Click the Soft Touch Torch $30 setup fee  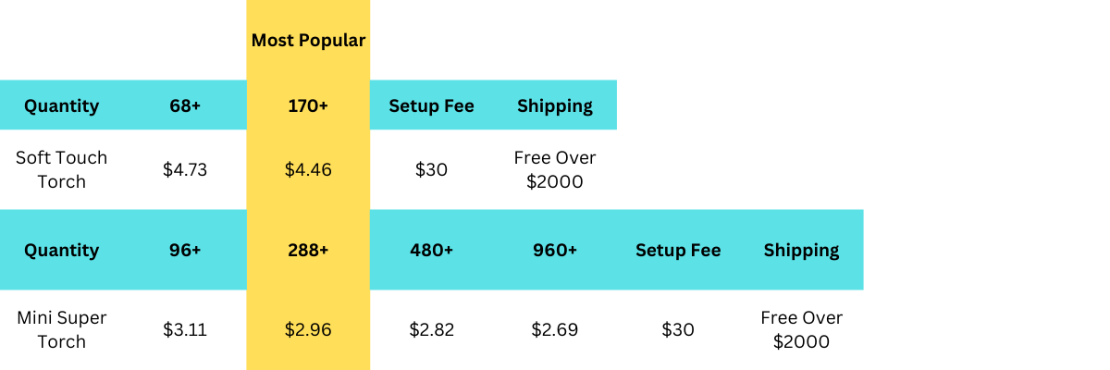[431, 170]
